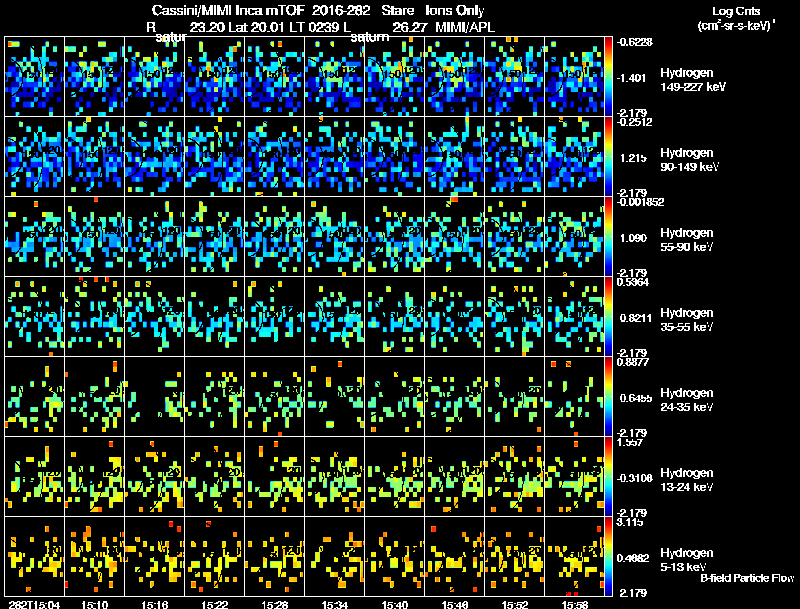Viewport: 800px width, 609px height.
Task: Click the color bar beside Hydrogen 55-90 keV
Action: [608, 237]
